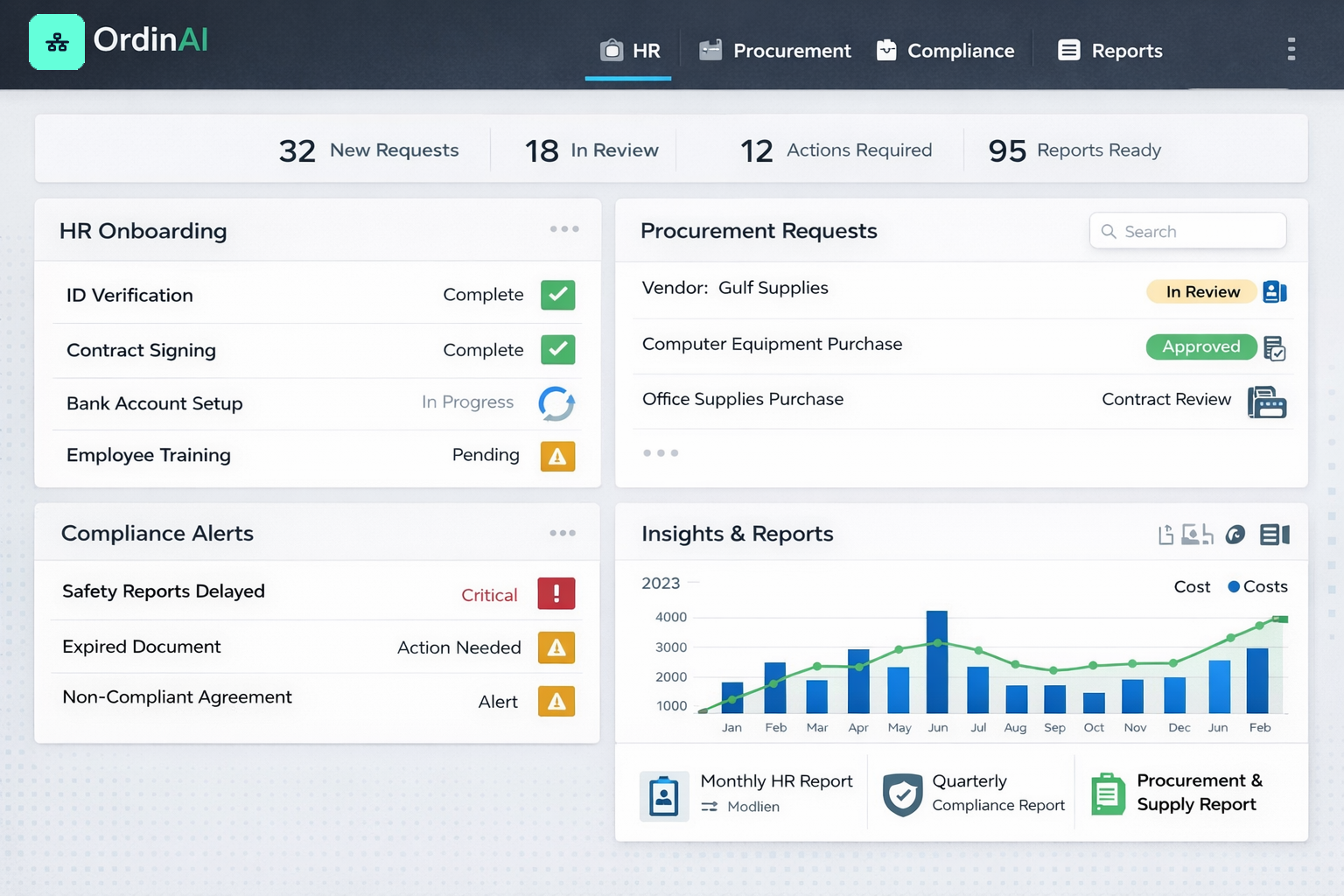Open the HR Onboarding options menu
This screenshot has height=896, width=1344.
point(564,228)
